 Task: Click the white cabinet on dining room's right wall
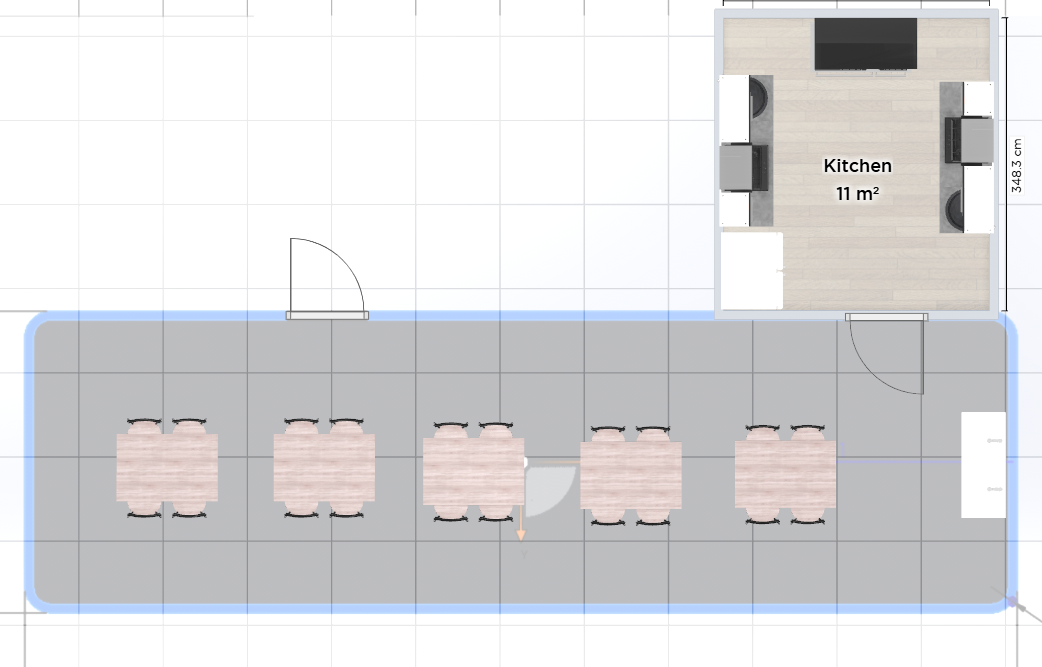[983, 464]
